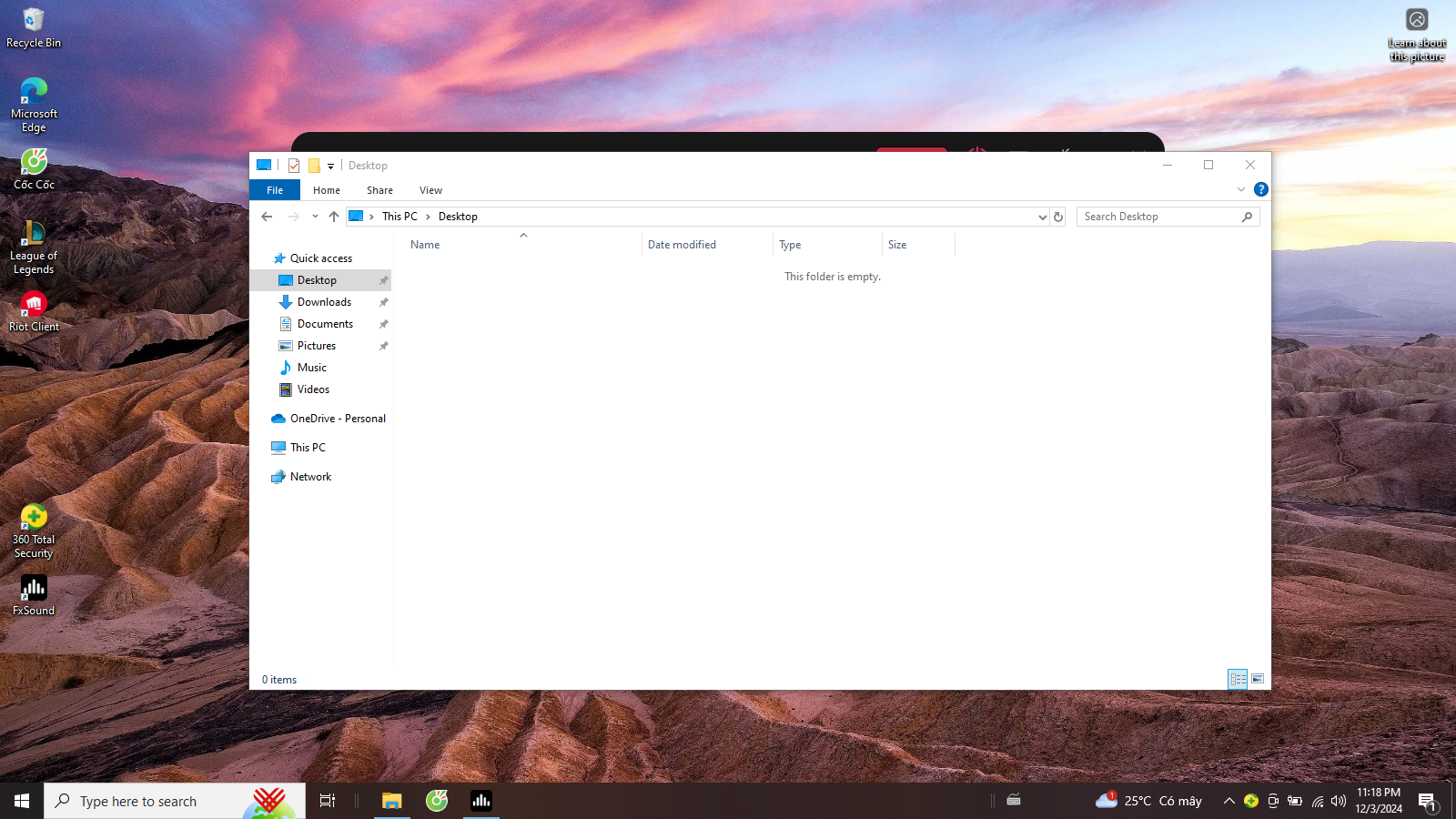The image size is (1456, 819).
Task: Click the back navigation arrow
Action: click(x=267, y=217)
